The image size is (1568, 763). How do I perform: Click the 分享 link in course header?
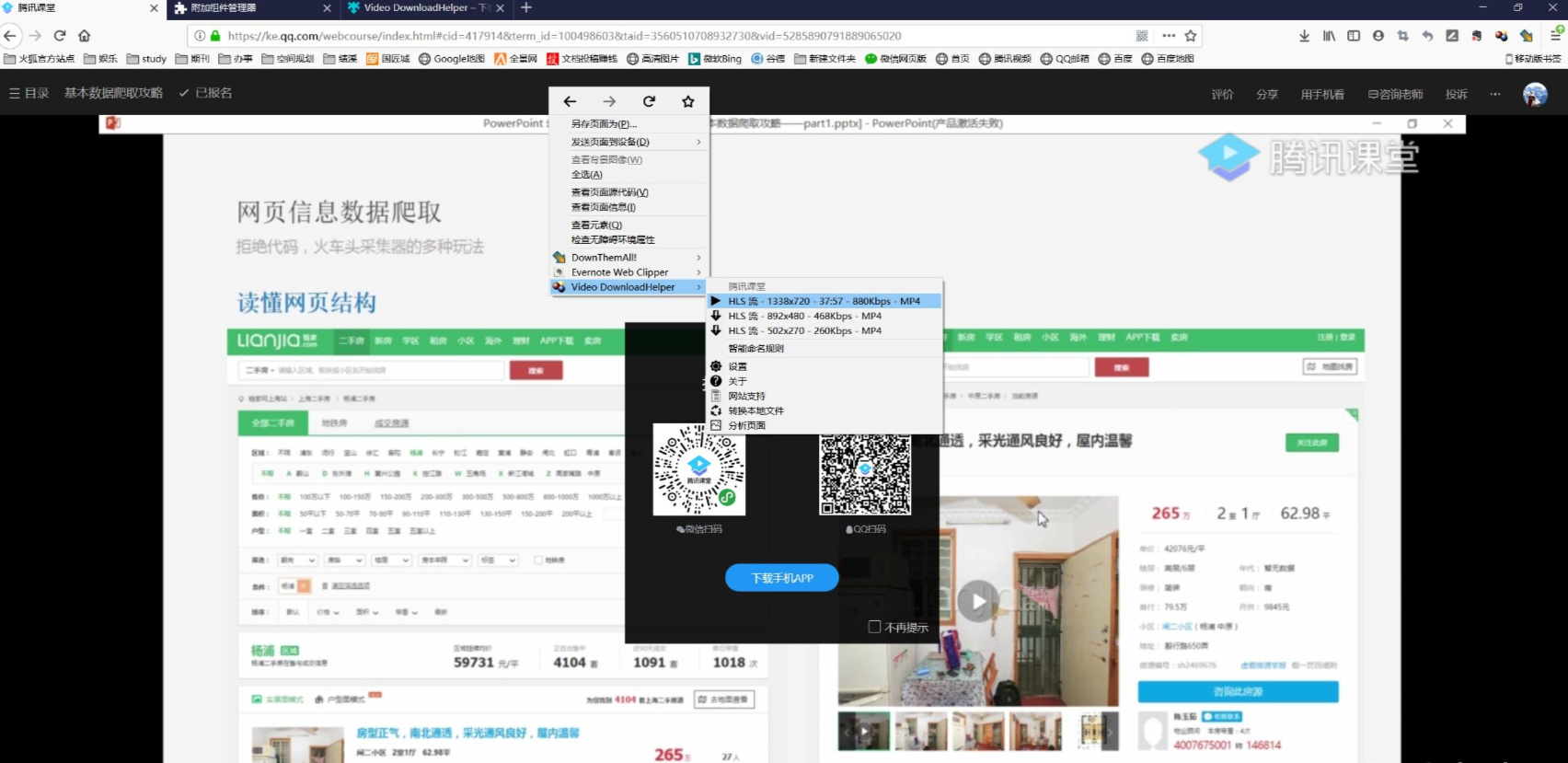(1267, 94)
